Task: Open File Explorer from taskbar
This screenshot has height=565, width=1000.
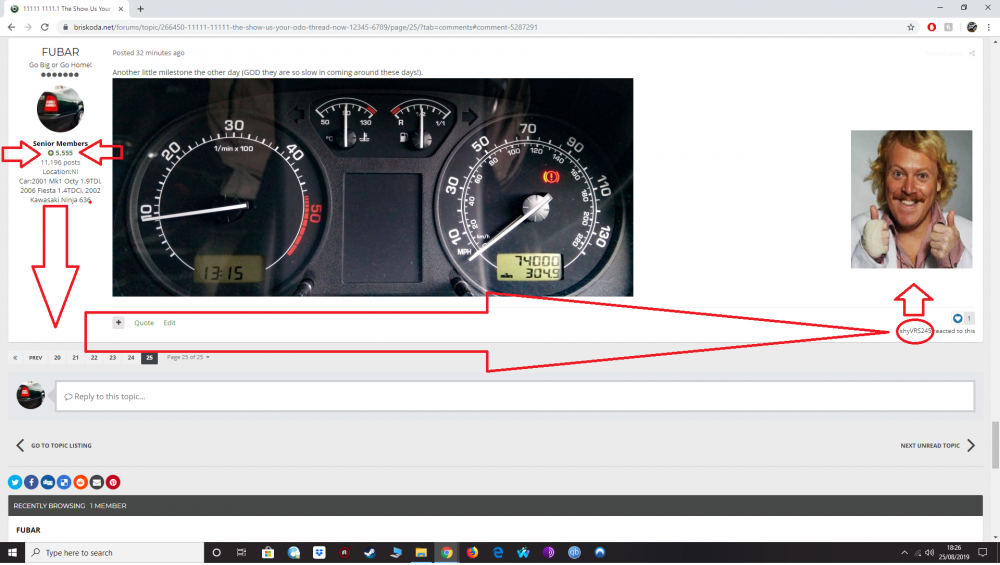Action: [x=421, y=553]
